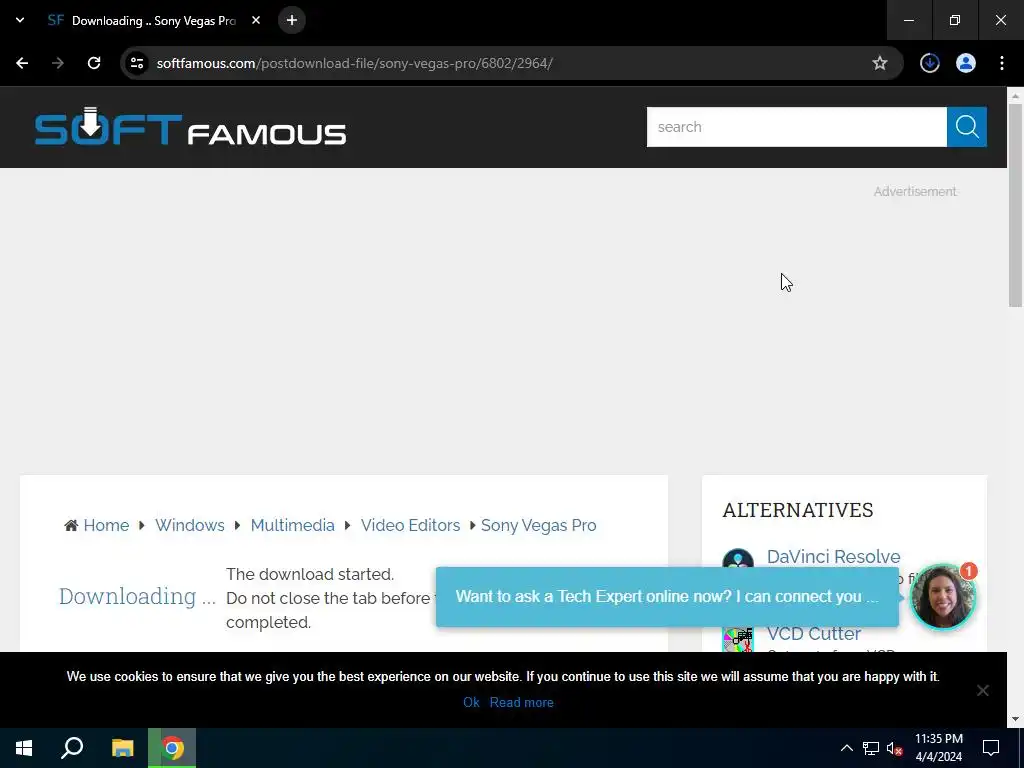Click the network tray icon
The image size is (1024, 768).
(x=871, y=748)
